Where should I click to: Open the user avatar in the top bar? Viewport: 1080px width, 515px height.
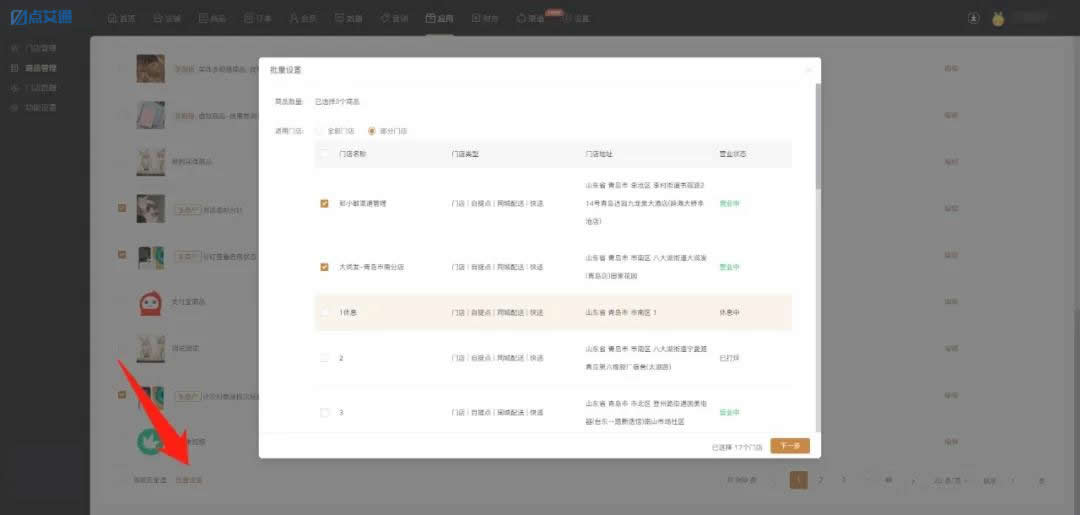coord(998,19)
